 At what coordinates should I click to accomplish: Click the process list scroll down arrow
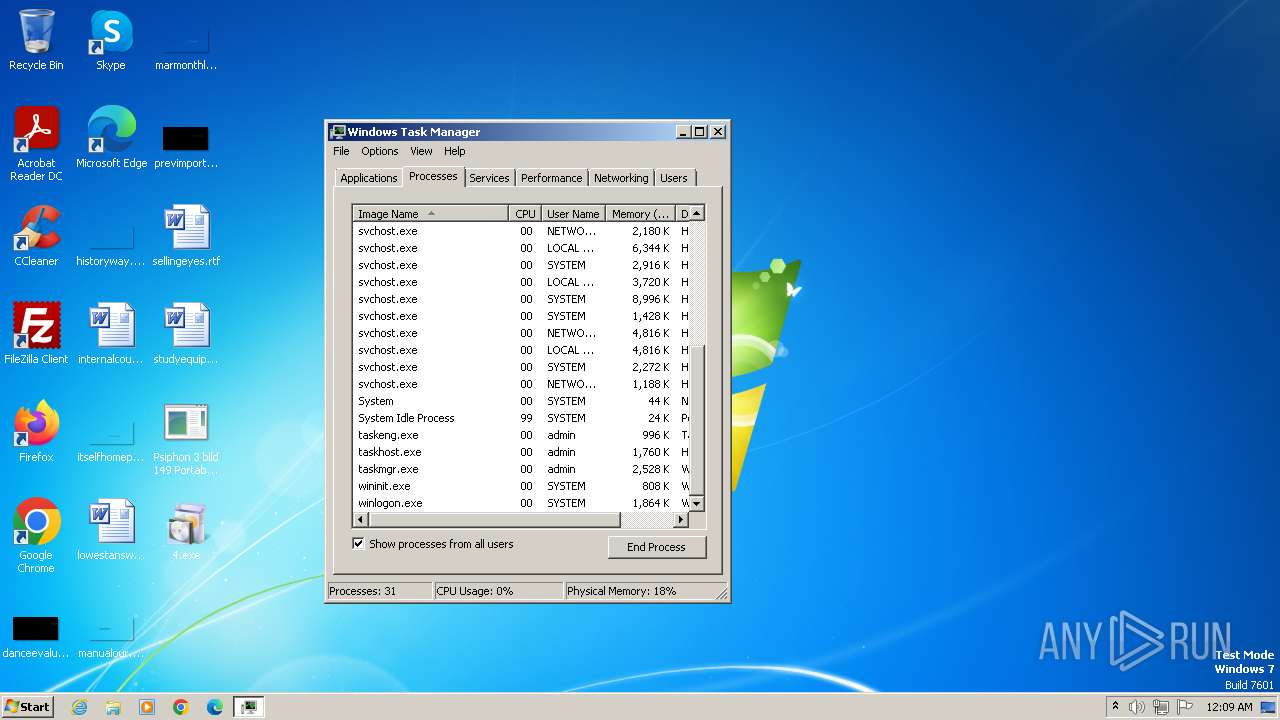point(697,503)
